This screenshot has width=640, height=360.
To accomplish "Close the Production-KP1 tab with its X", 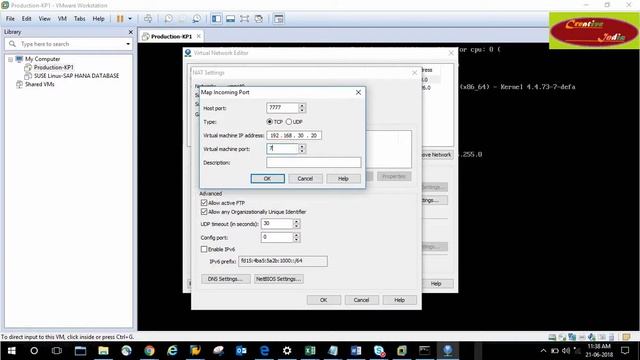I will coord(199,36).
